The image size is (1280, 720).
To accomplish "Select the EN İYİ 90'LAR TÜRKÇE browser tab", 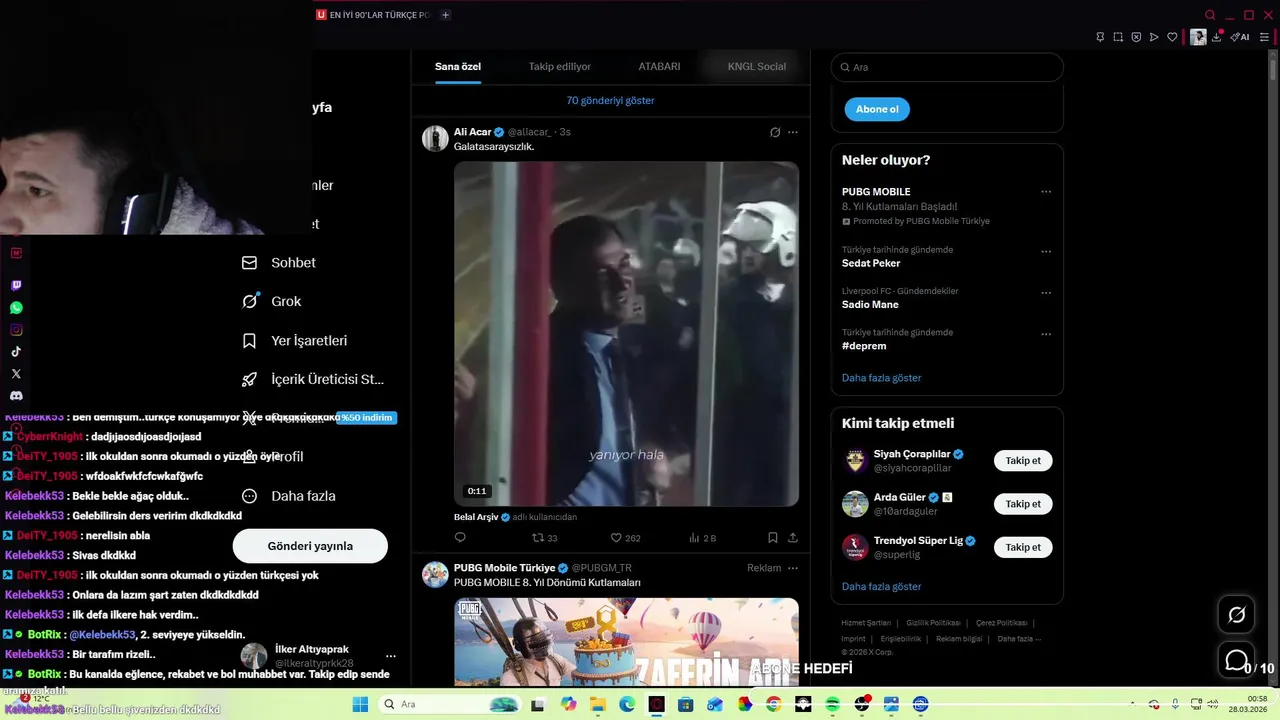I will click(373, 15).
